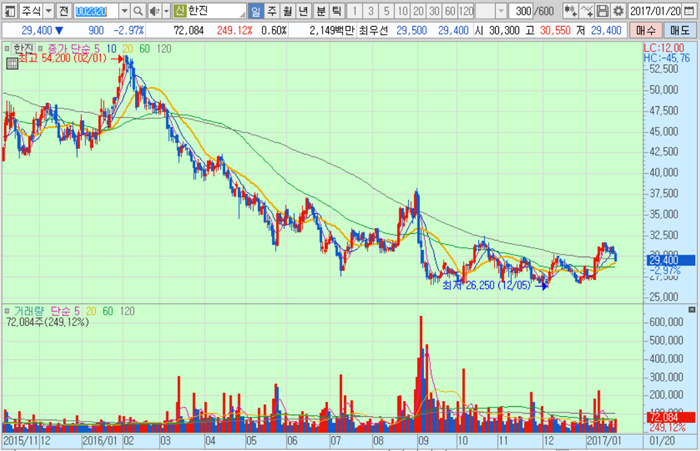Click the stock search magnifier icon

point(139,11)
